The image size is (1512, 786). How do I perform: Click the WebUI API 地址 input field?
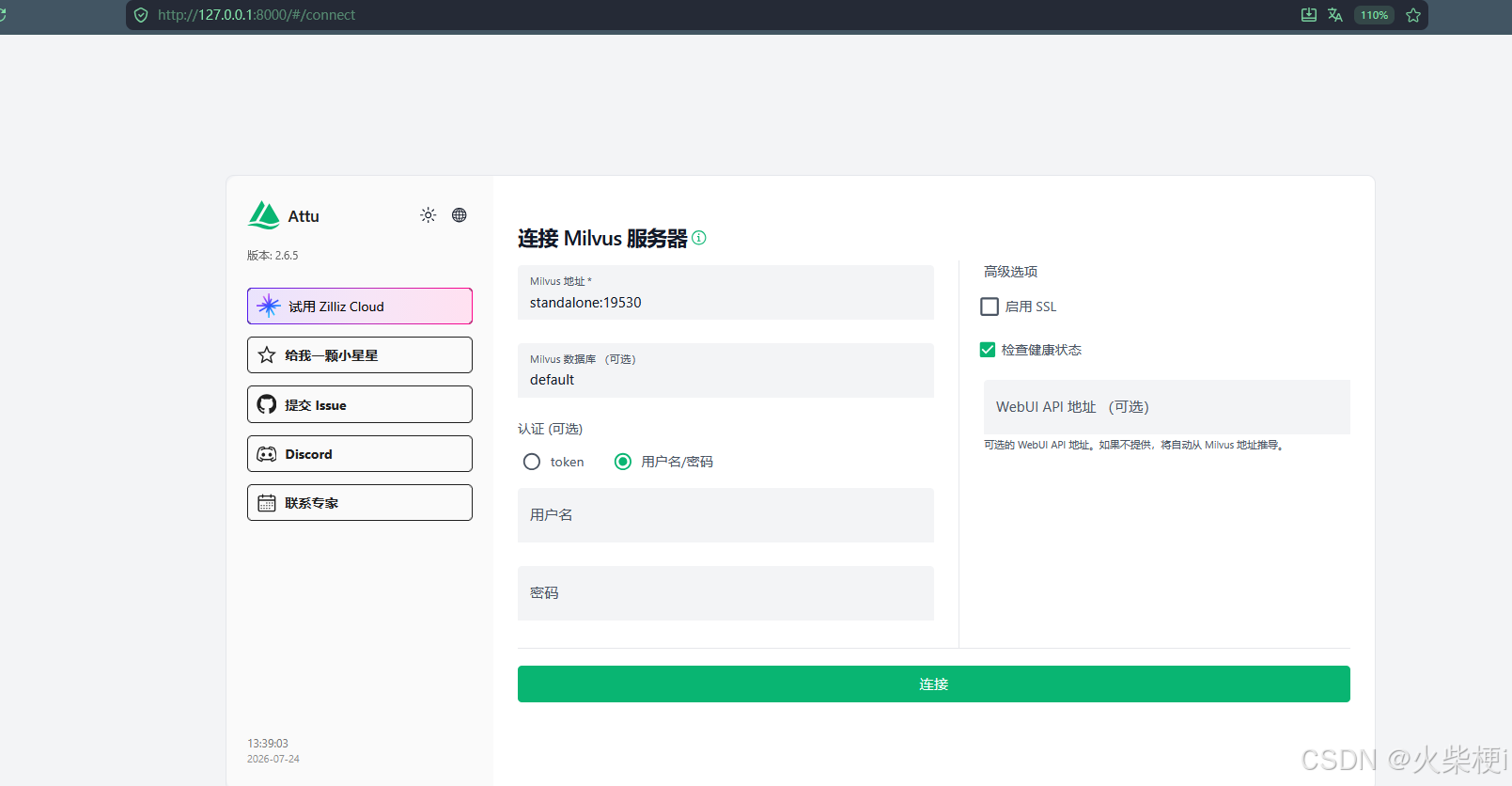coord(1167,407)
